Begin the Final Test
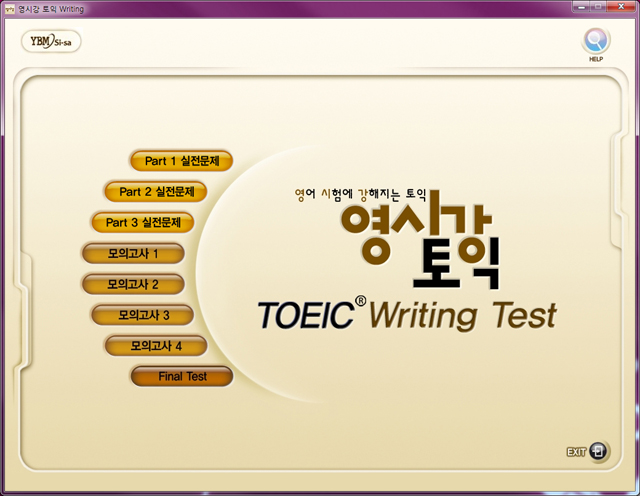 click(x=182, y=377)
